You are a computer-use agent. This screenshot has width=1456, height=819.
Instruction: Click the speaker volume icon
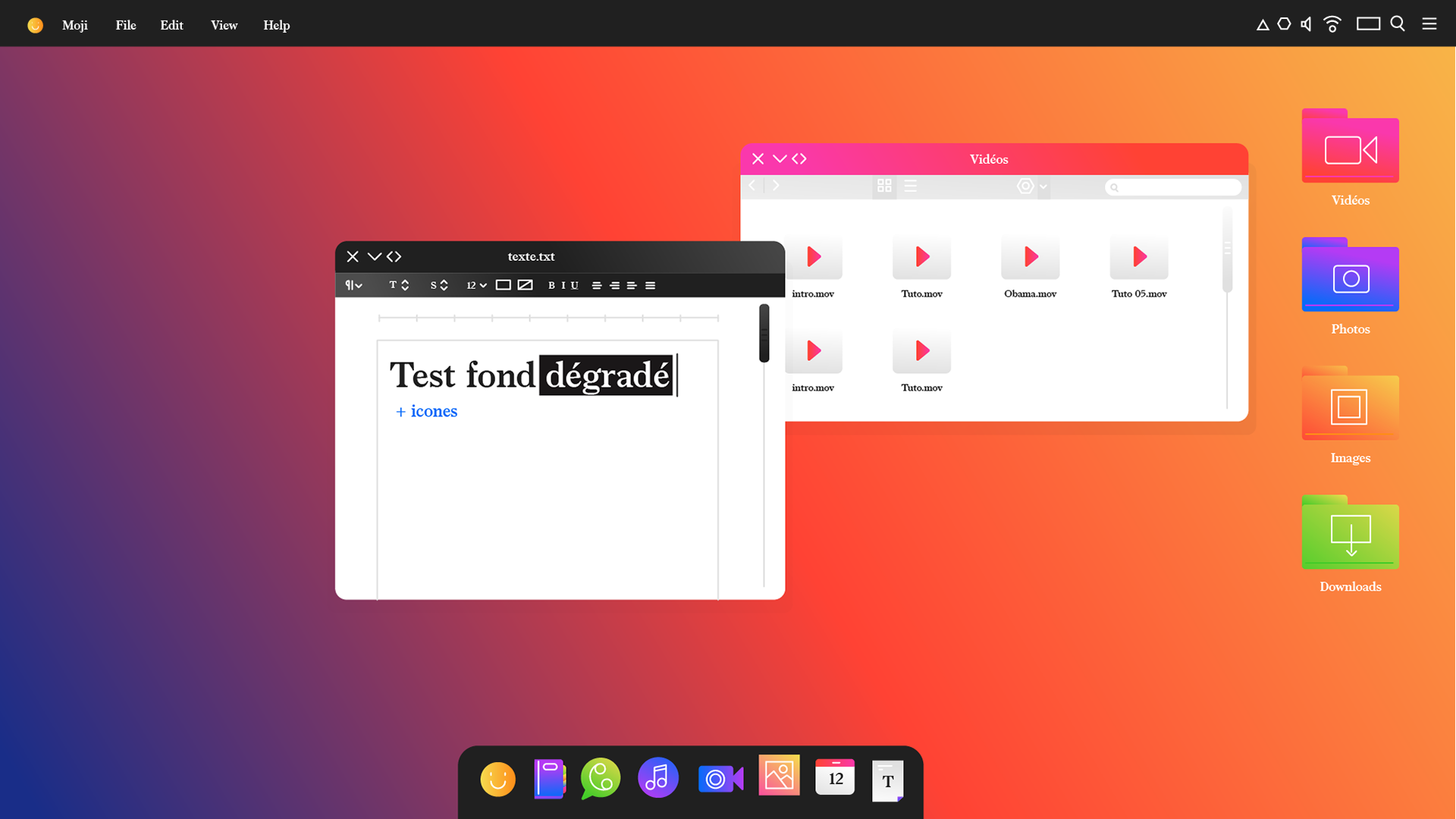1306,24
